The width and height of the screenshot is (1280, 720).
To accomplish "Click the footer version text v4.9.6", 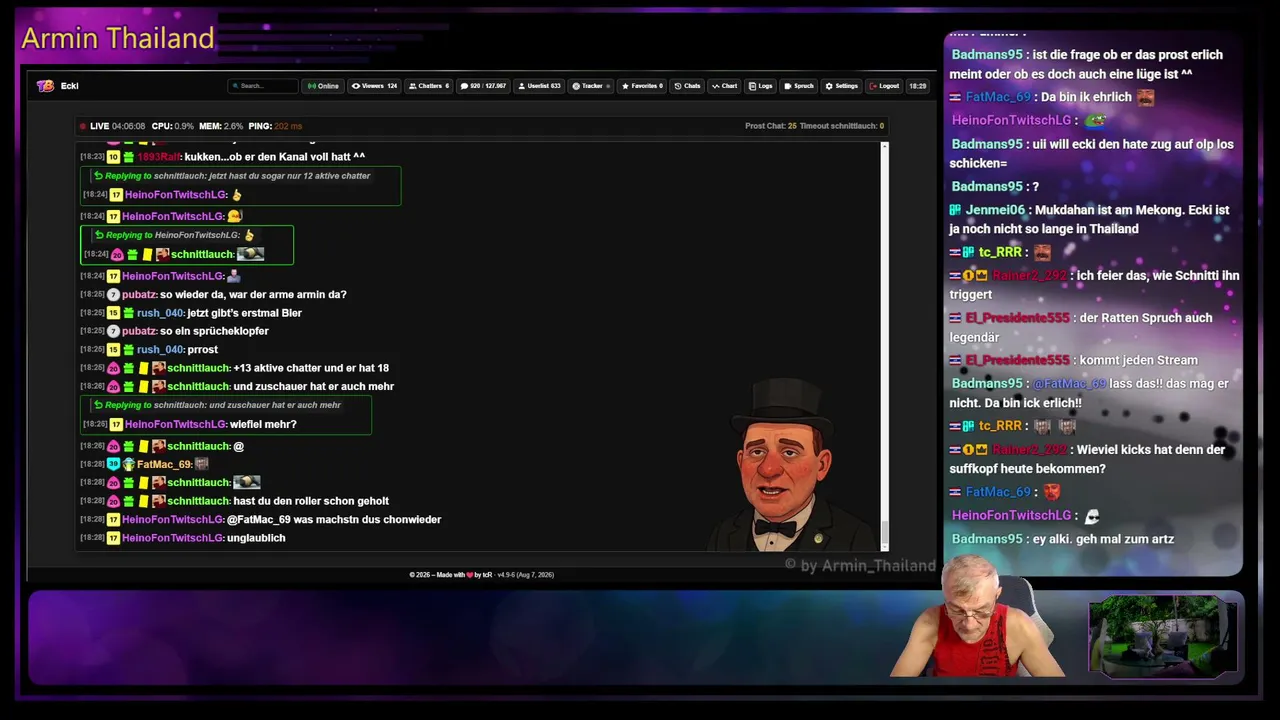I will [x=508, y=575].
